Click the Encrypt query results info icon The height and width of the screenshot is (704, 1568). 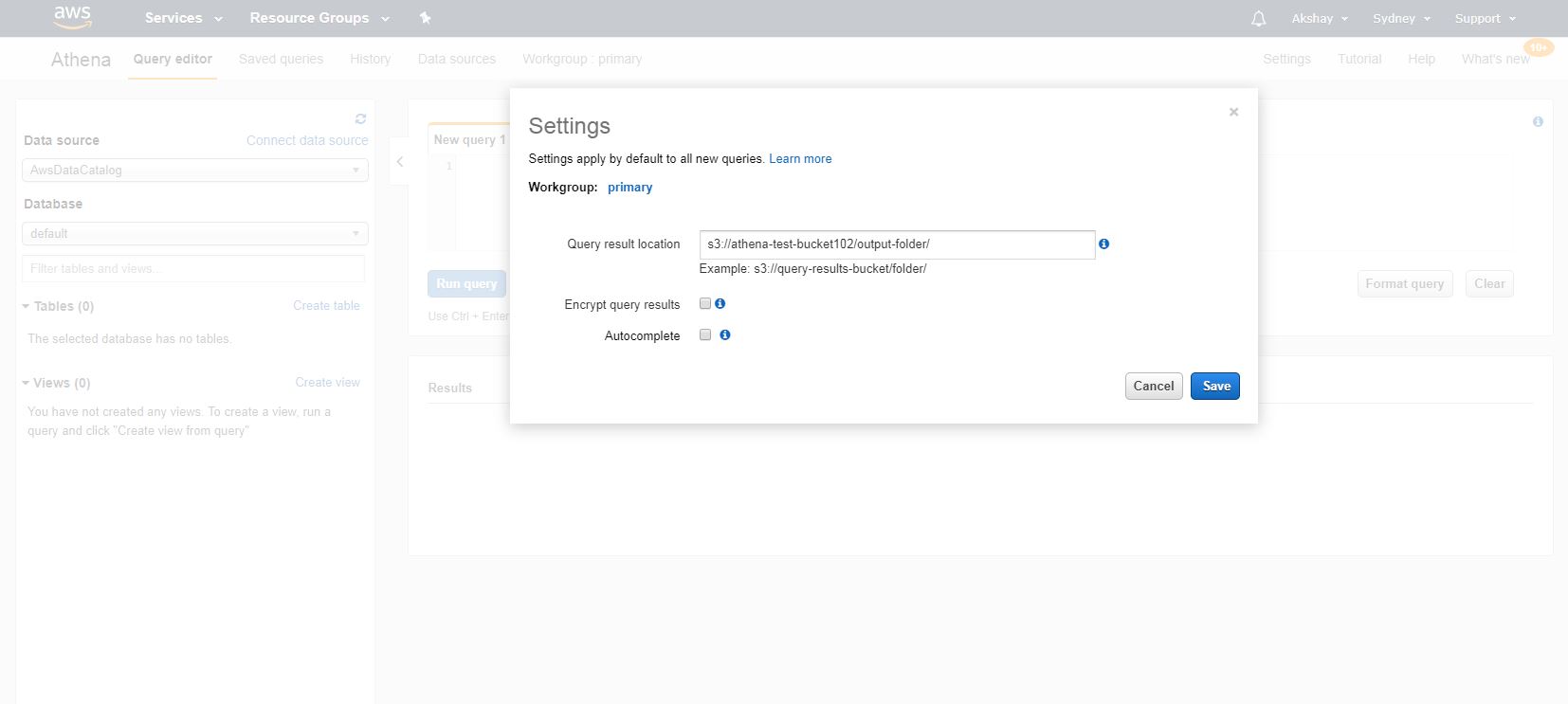[720, 303]
